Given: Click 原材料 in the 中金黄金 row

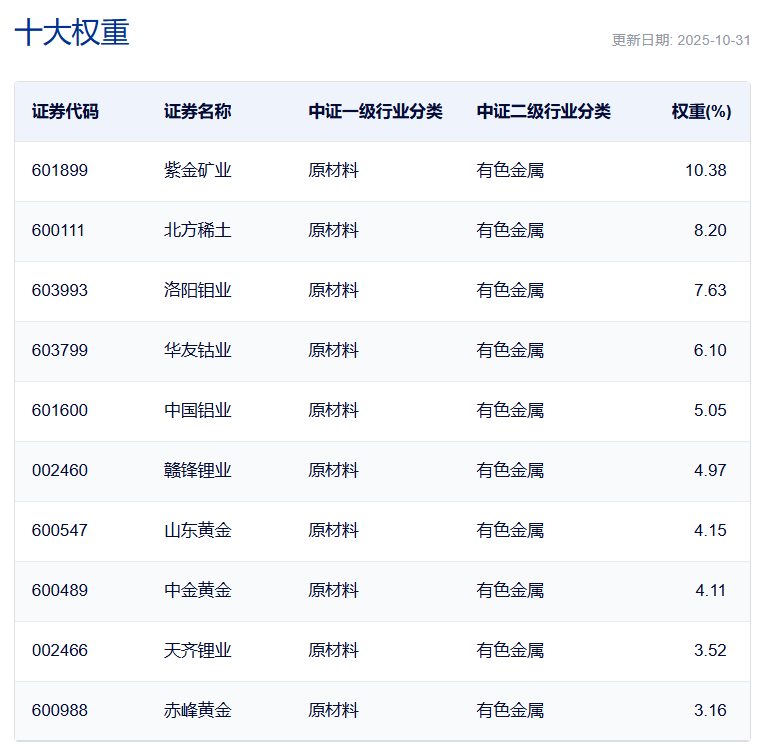Looking at the screenshot, I should point(333,590).
